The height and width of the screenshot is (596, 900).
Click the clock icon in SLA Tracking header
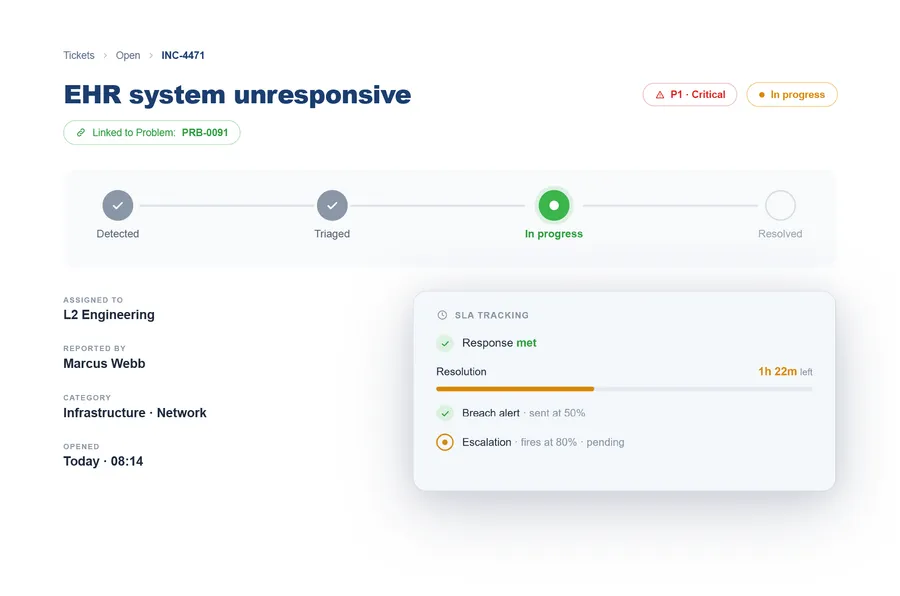click(x=442, y=315)
